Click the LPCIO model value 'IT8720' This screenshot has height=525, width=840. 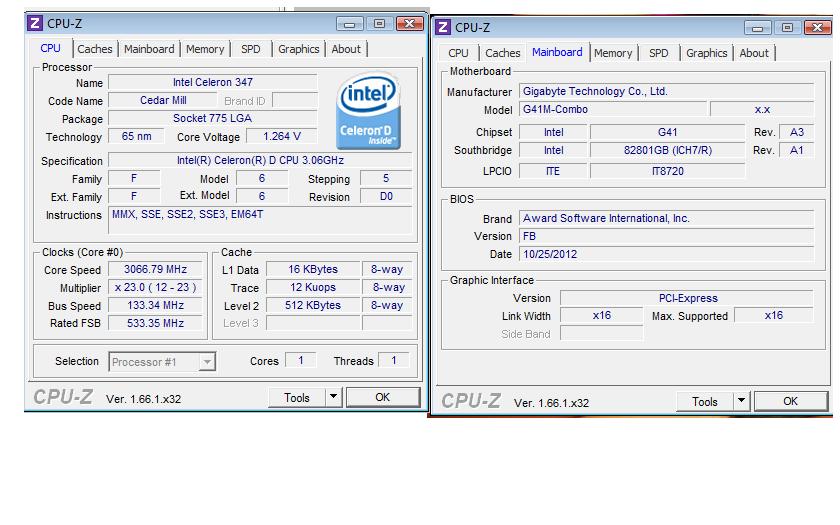(x=668, y=171)
